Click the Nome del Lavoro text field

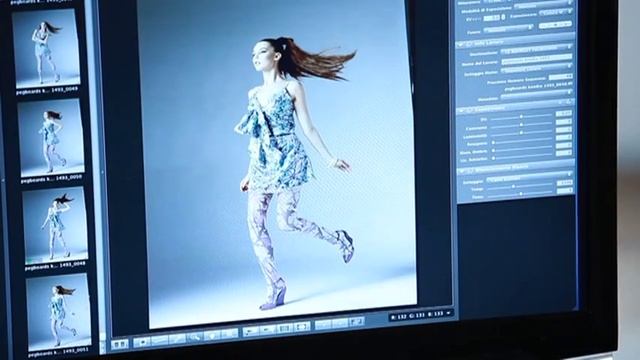pyautogui.click(x=536, y=60)
